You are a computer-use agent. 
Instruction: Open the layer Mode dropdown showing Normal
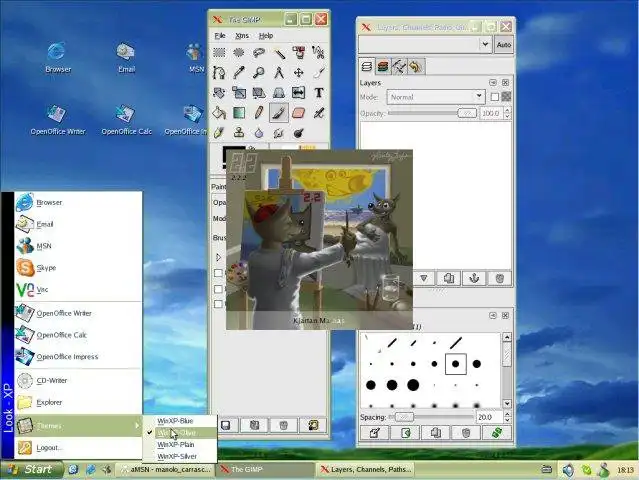pyautogui.click(x=436, y=97)
